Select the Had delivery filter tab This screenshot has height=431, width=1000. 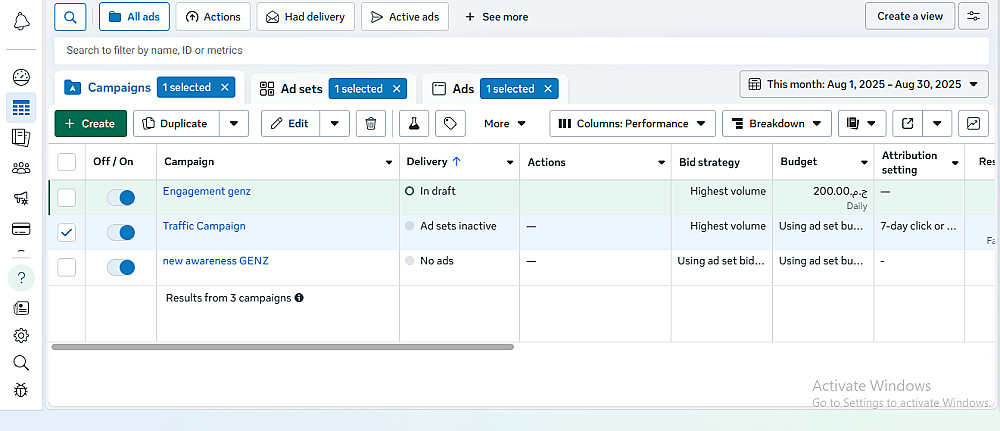coord(304,17)
